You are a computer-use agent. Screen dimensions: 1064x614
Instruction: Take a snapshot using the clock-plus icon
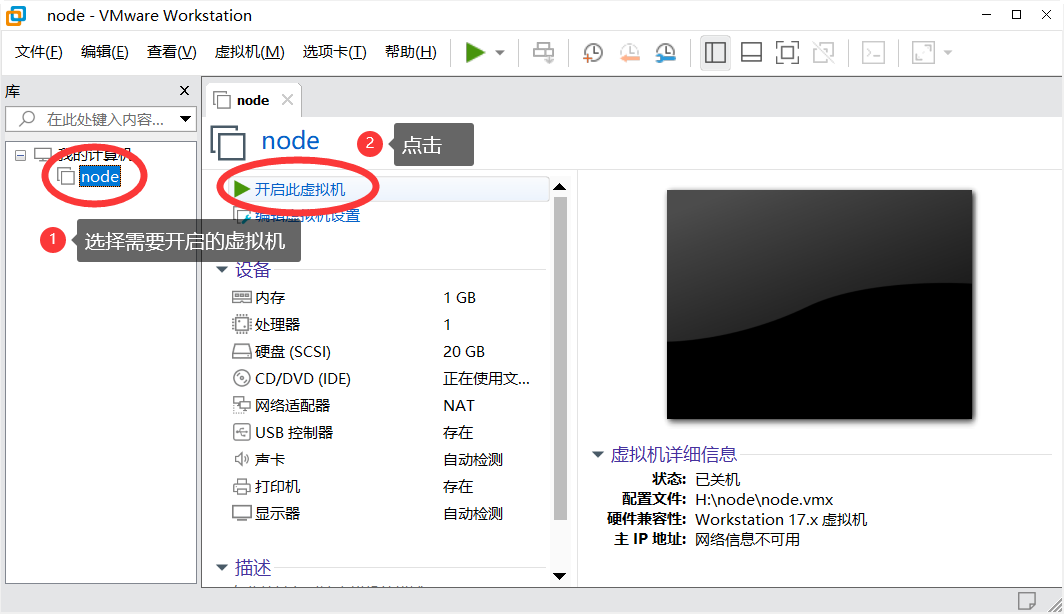(x=593, y=53)
